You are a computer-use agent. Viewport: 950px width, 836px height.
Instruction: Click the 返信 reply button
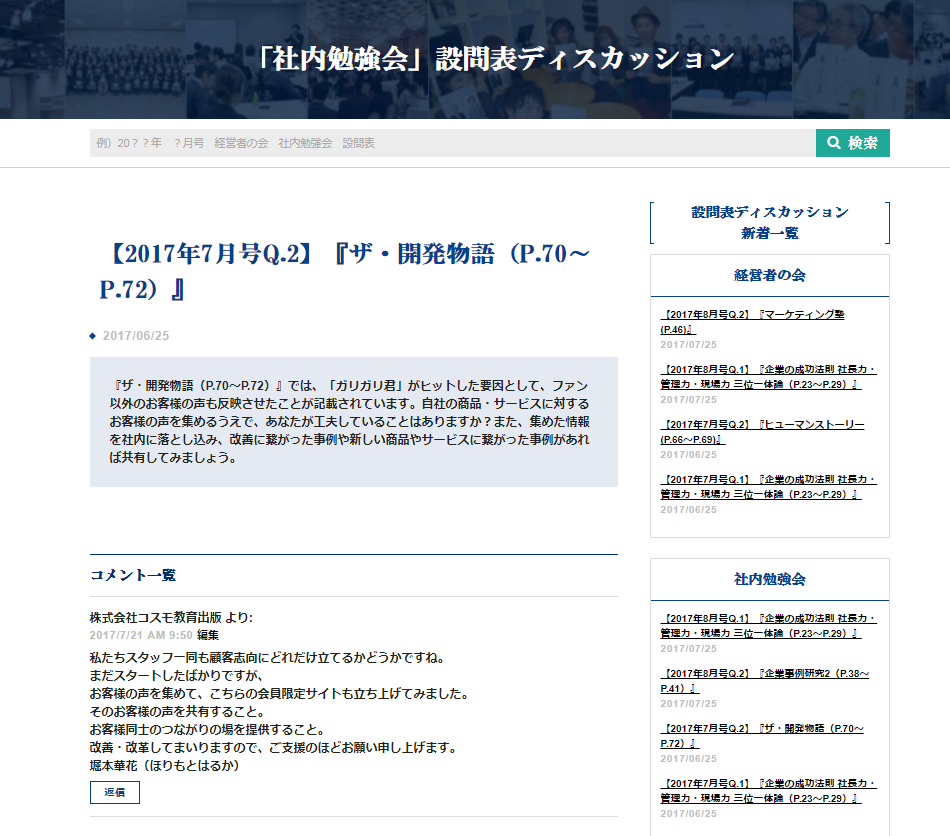115,792
